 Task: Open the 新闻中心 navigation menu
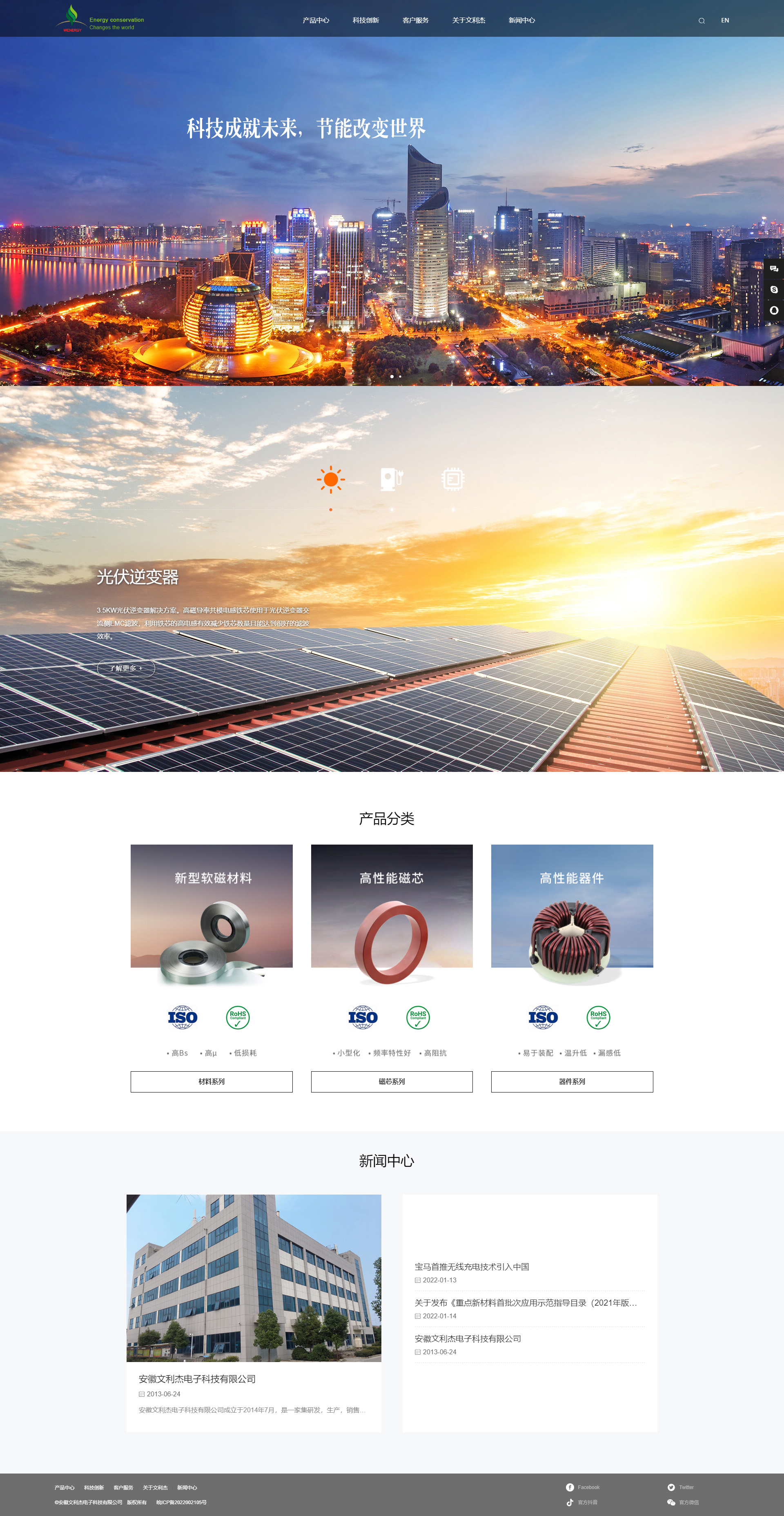(x=521, y=20)
